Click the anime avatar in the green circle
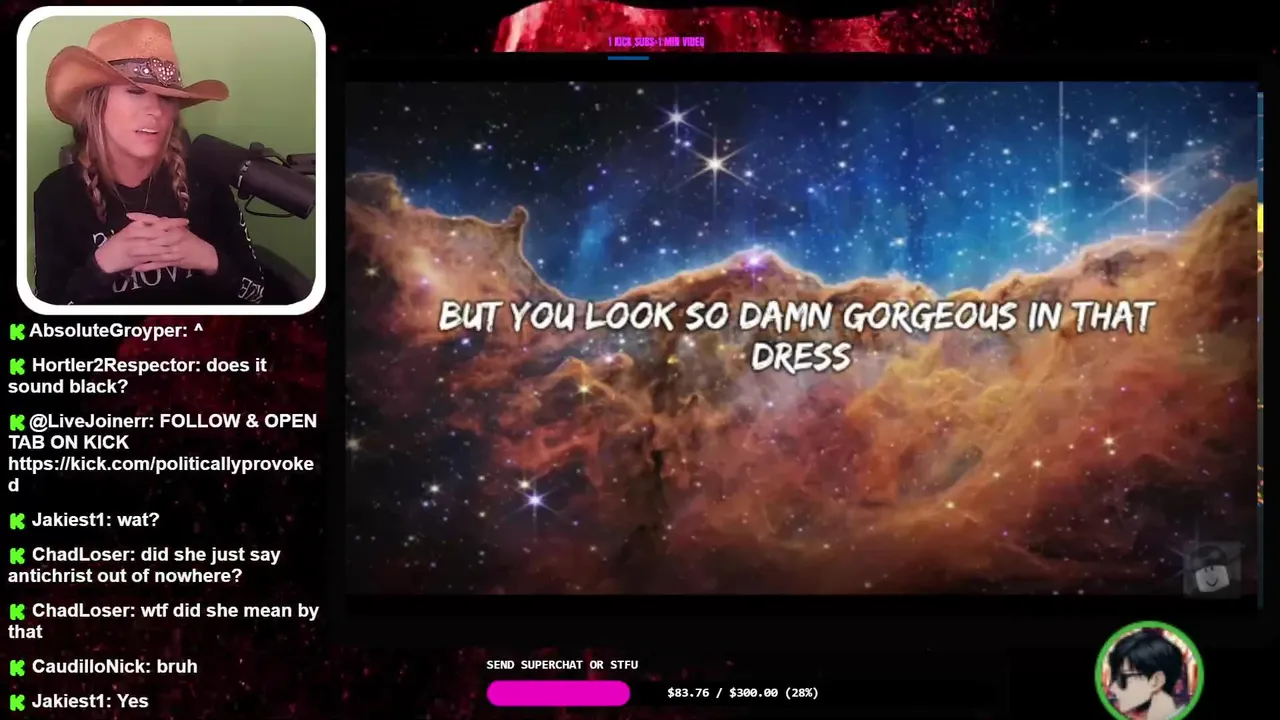This screenshot has height=720, width=1280. (x=1149, y=671)
